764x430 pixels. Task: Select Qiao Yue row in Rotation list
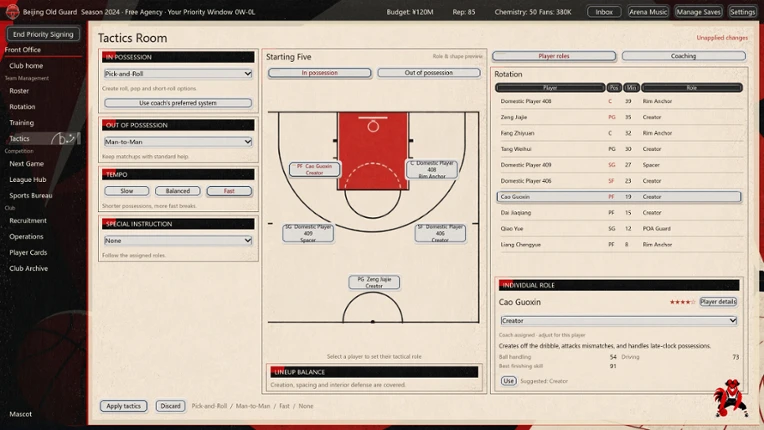tap(619, 228)
